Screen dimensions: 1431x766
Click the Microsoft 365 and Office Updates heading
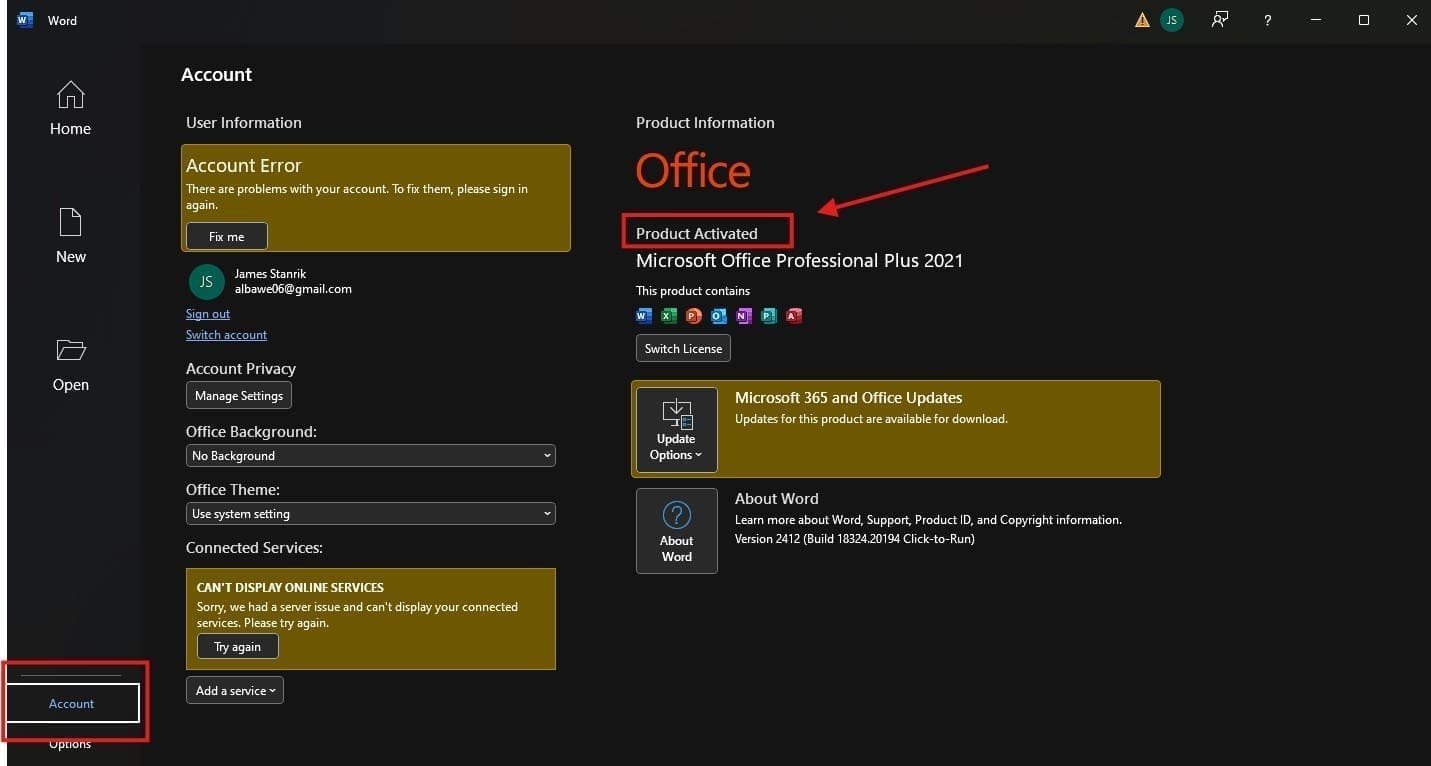[x=849, y=398]
